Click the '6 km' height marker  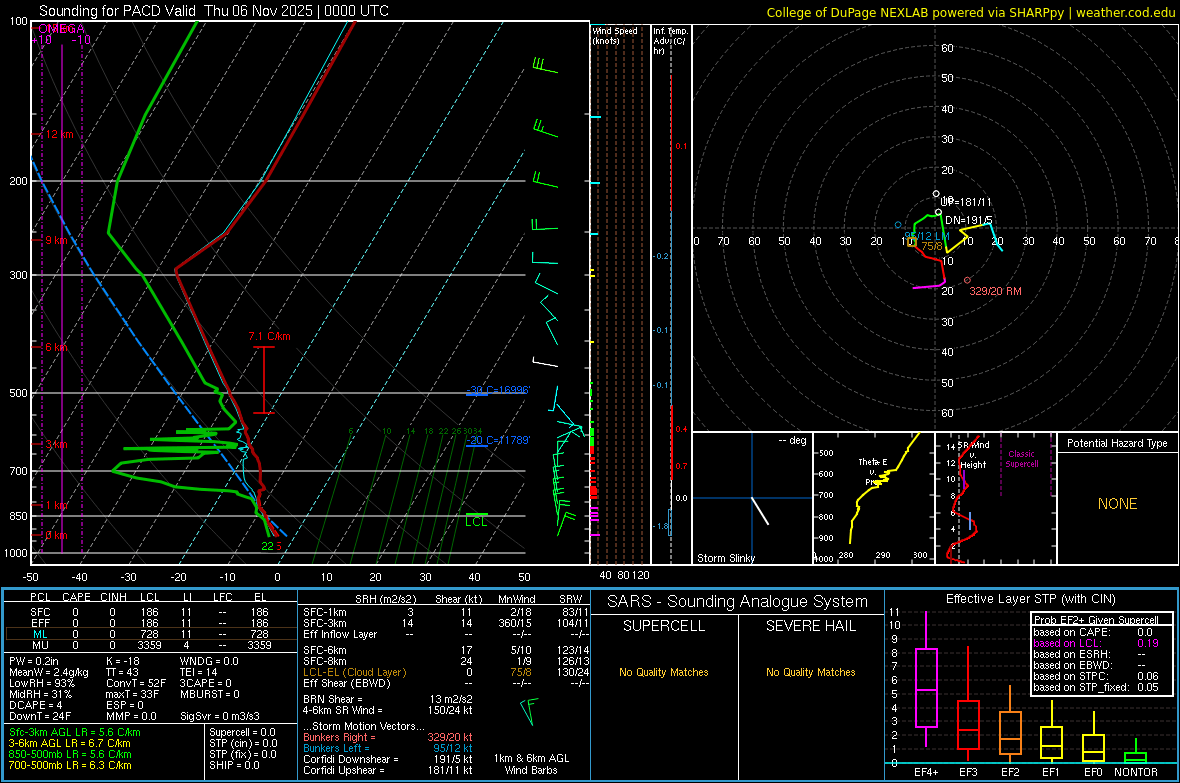point(56,347)
